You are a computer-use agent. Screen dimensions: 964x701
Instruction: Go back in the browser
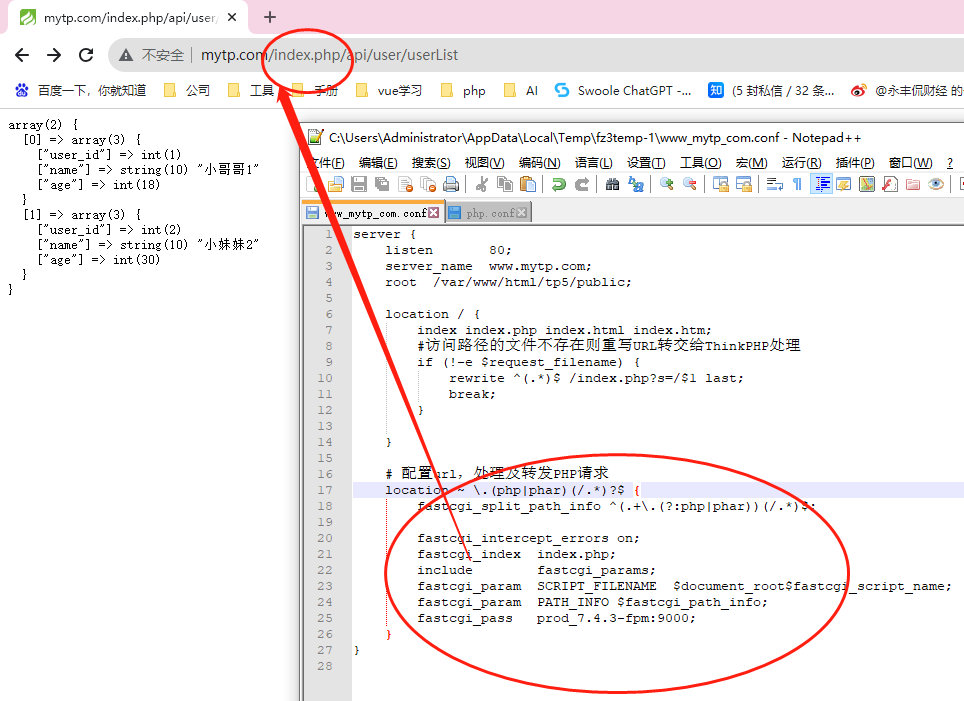coord(22,55)
